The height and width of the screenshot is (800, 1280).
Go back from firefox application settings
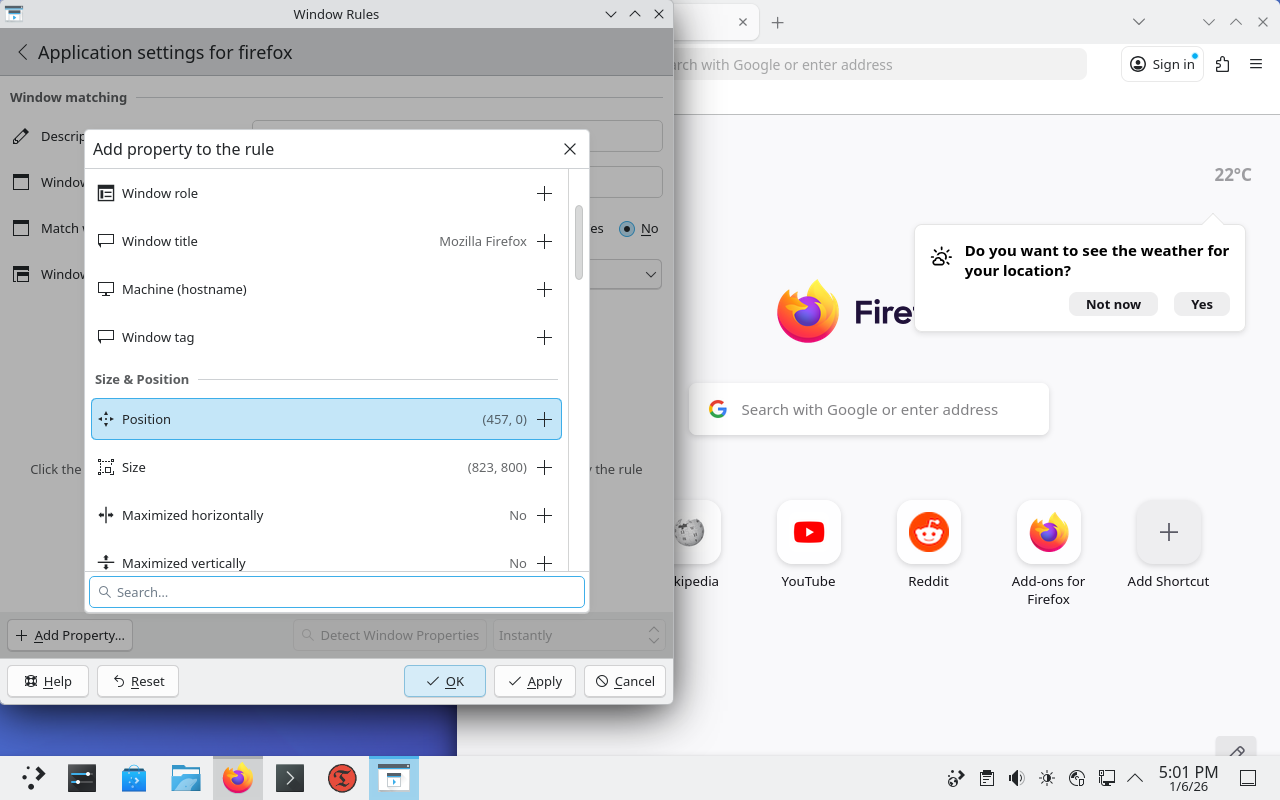(23, 52)
